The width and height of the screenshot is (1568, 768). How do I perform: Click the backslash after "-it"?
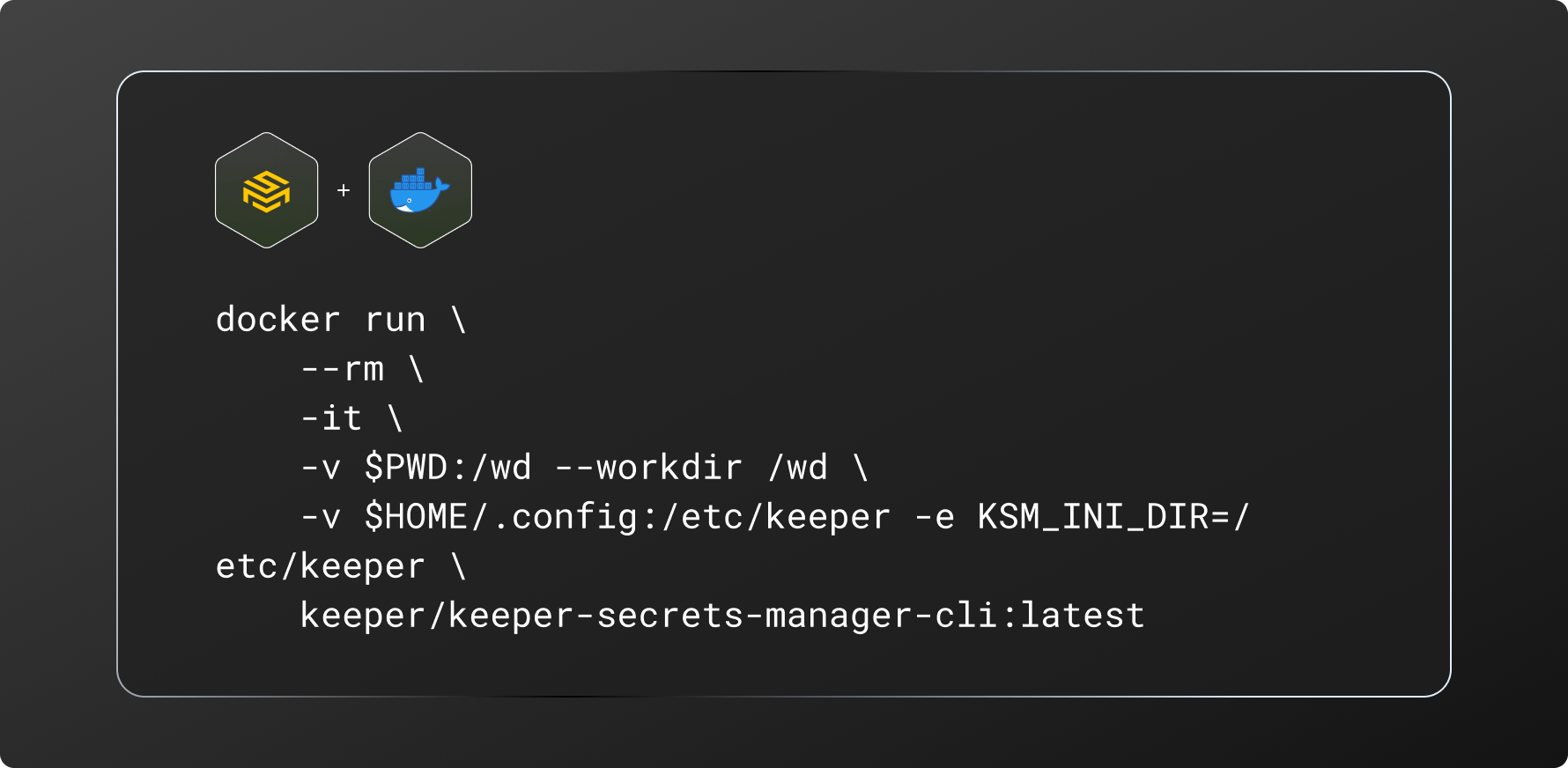[x=396, y=418]
